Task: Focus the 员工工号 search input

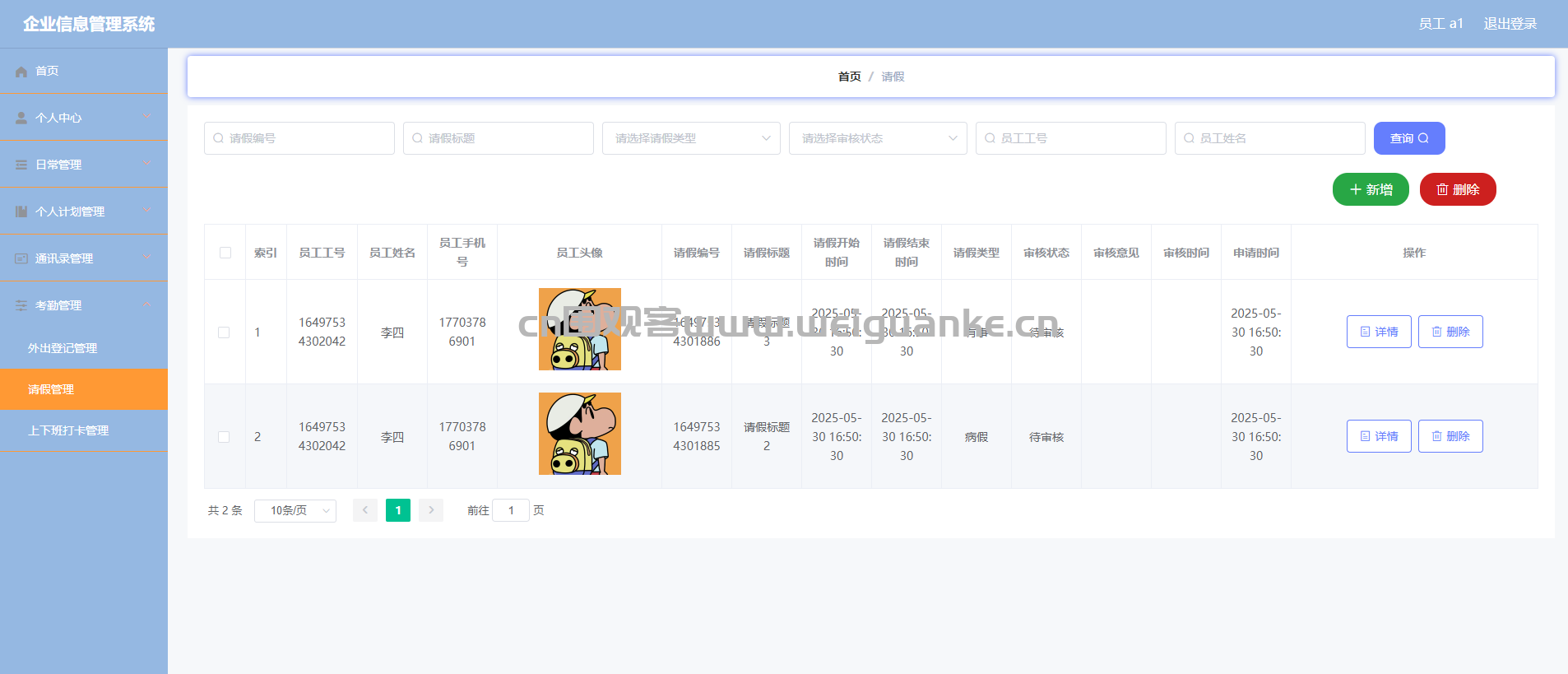Action: [1071, 138]
